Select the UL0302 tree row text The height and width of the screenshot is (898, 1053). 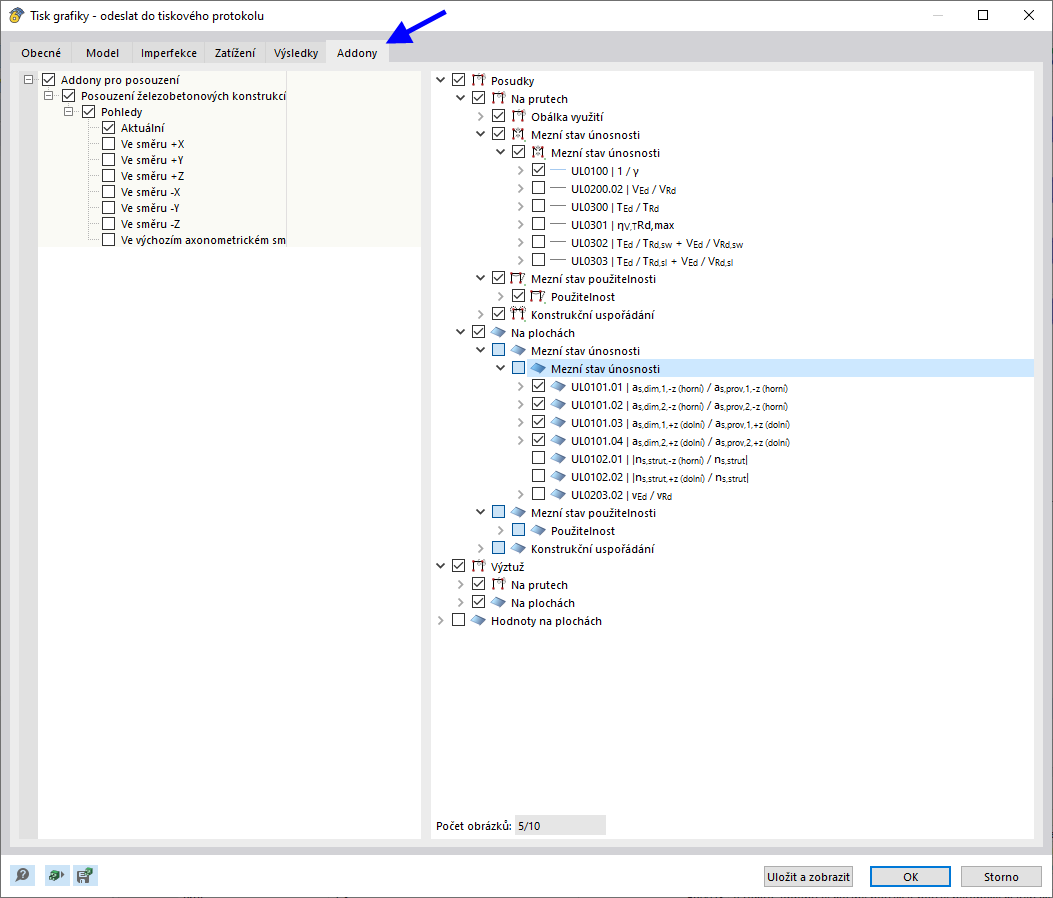(657, 243)
